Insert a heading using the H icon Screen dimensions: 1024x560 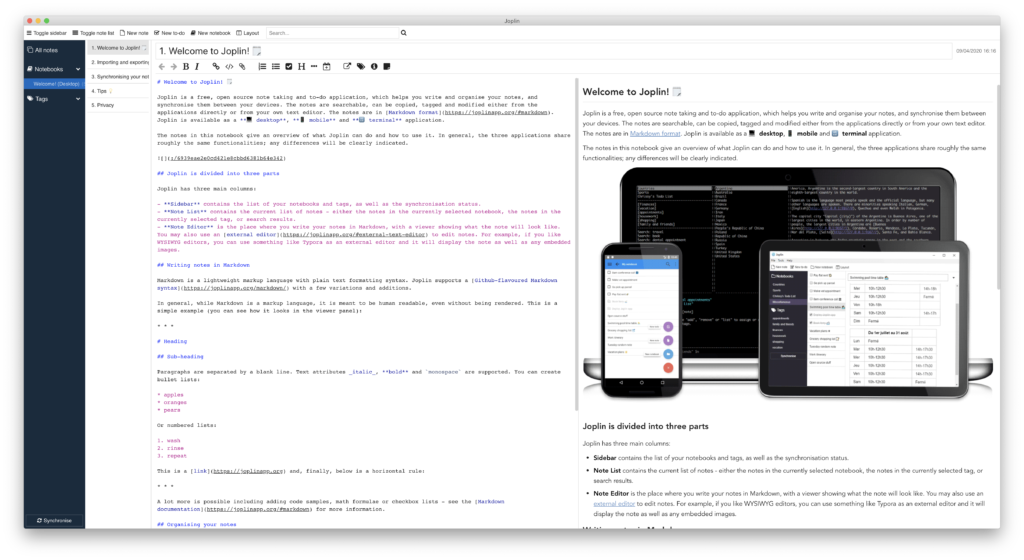299,67
